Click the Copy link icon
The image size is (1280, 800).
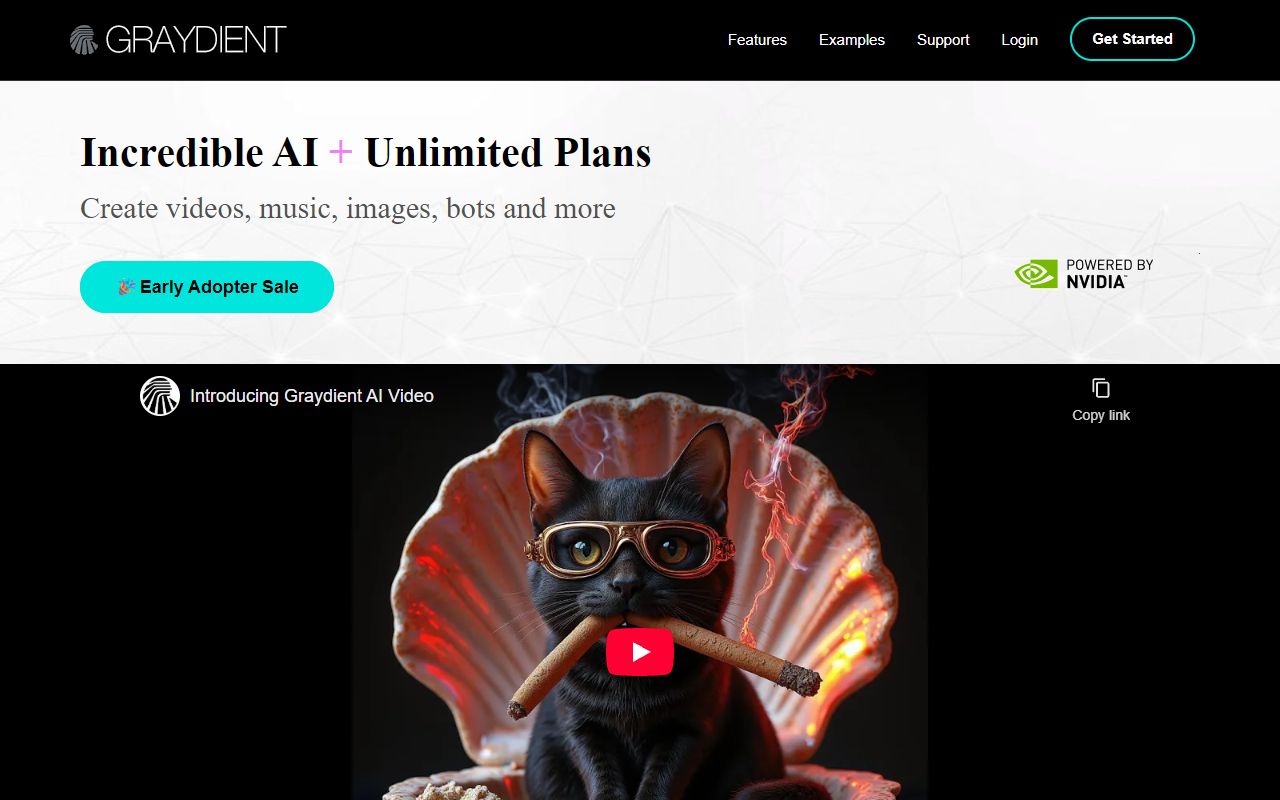pyautogui.click(x=1101, y=388)
